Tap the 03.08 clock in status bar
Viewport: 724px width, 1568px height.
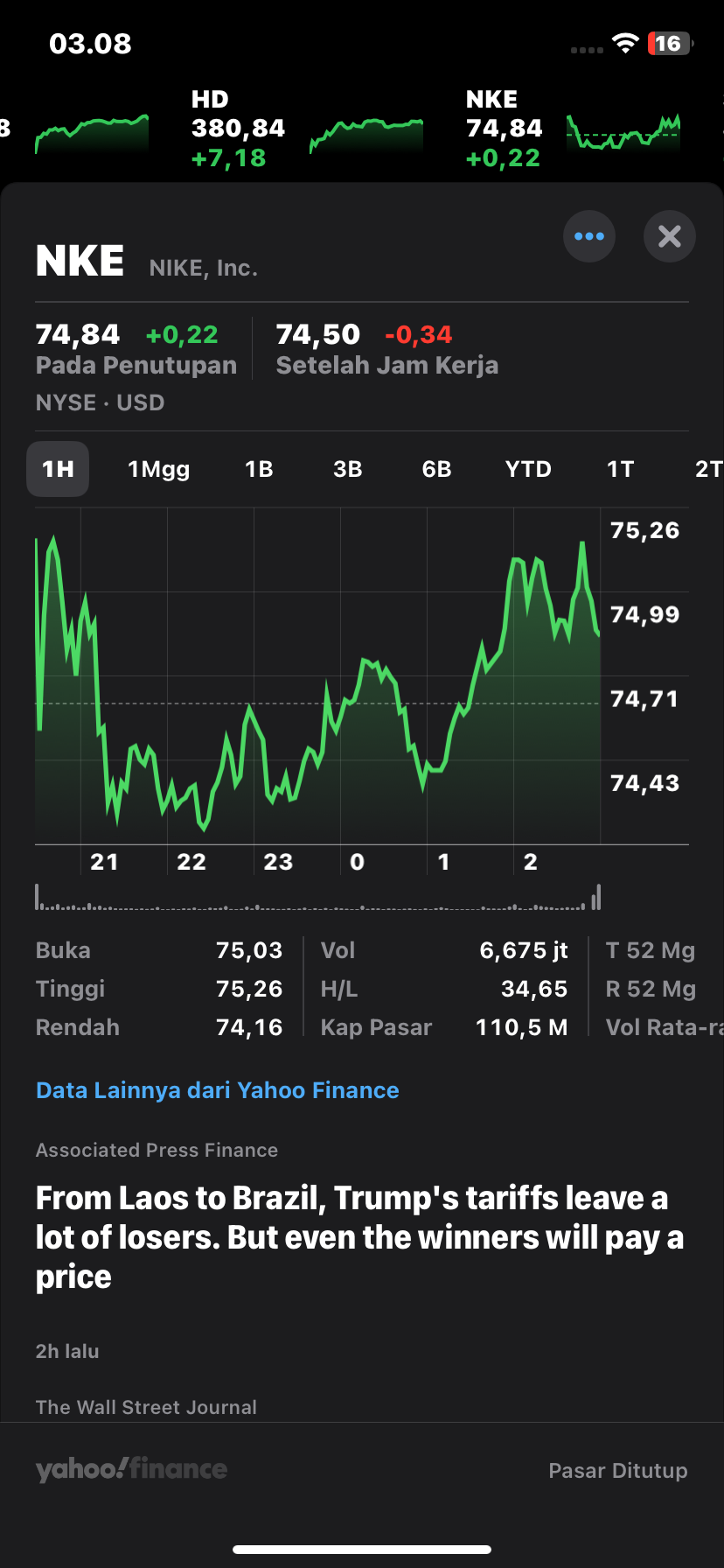[x=90, y=44]
